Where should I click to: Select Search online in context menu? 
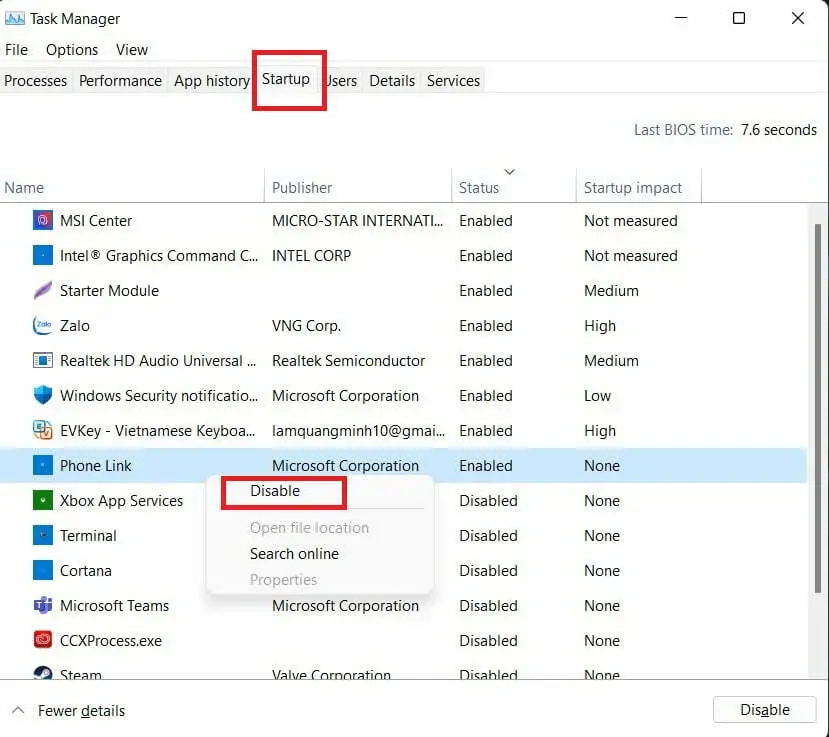(x=294, y=554)
